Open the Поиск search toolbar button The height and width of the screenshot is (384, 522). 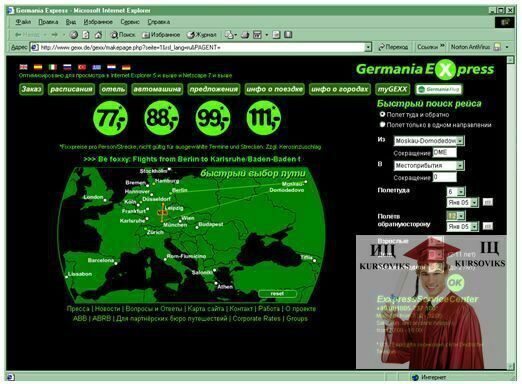(x=123, y=35)
